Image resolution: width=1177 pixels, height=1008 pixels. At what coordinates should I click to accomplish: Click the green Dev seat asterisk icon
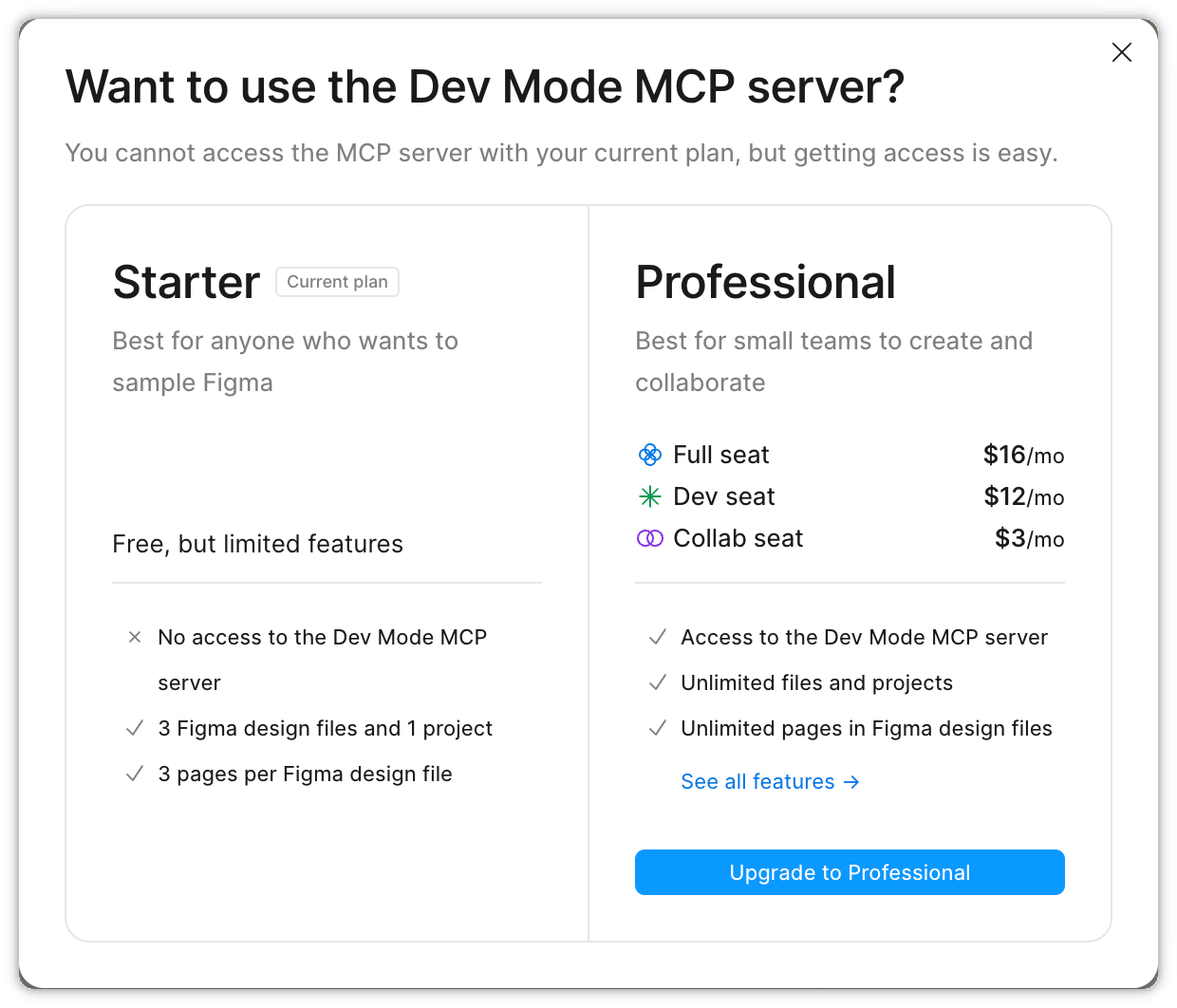coord(650,496)
